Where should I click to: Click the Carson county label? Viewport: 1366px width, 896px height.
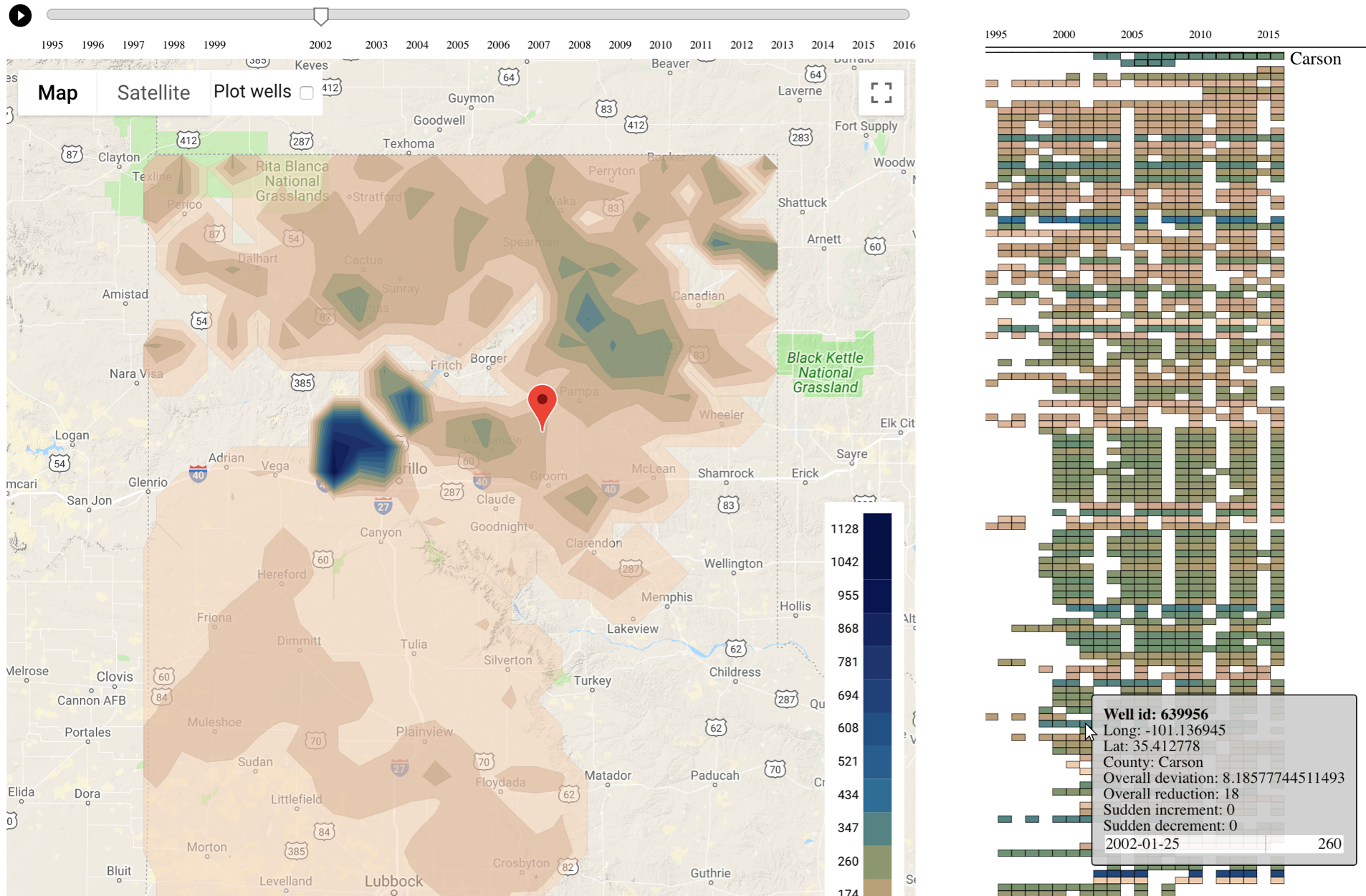1314,59
